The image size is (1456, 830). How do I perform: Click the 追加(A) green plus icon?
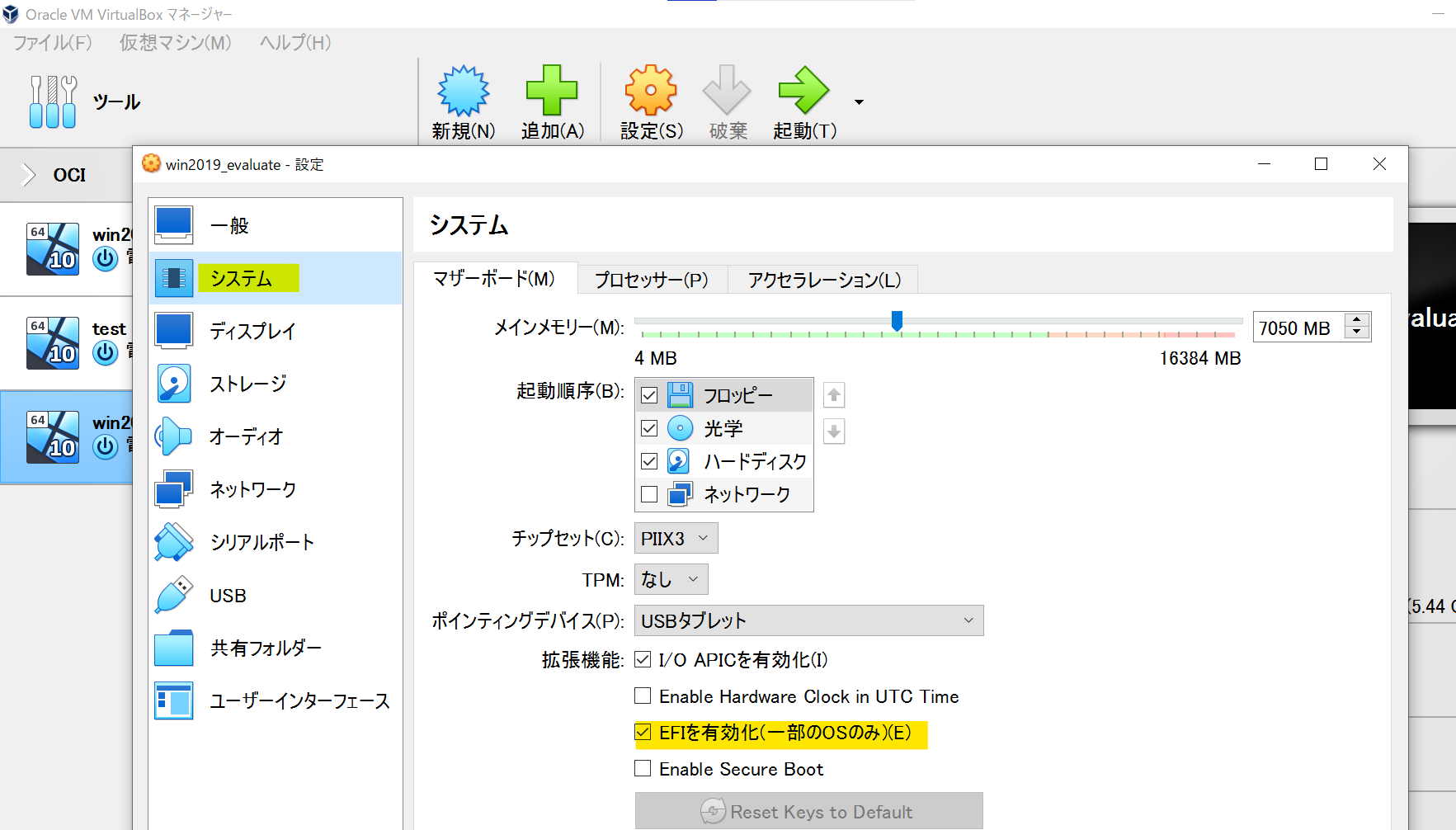pyautogui.click(x=552, y=90)
